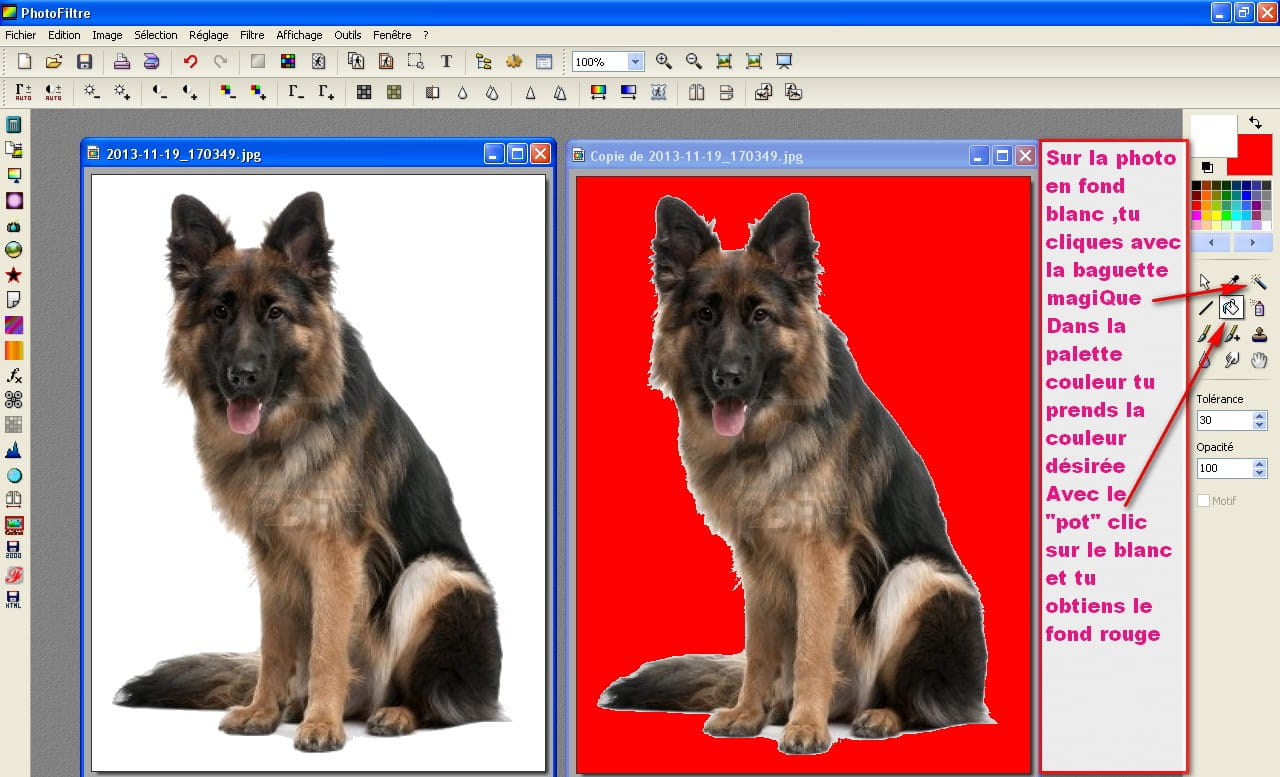Convert image to grayscale with the gray grid icon
The height and width of the screenshot is (777, 1280).
click(364, 92)
